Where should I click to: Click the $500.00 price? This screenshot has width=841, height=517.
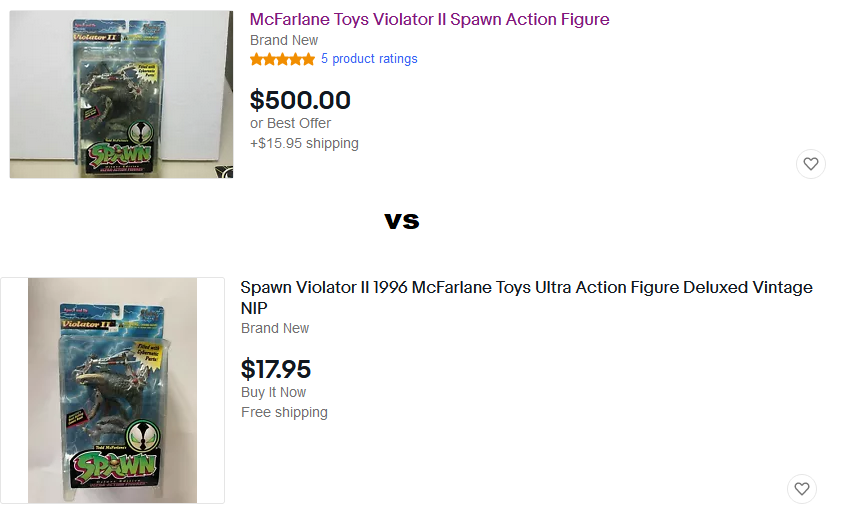coord(300,100)
